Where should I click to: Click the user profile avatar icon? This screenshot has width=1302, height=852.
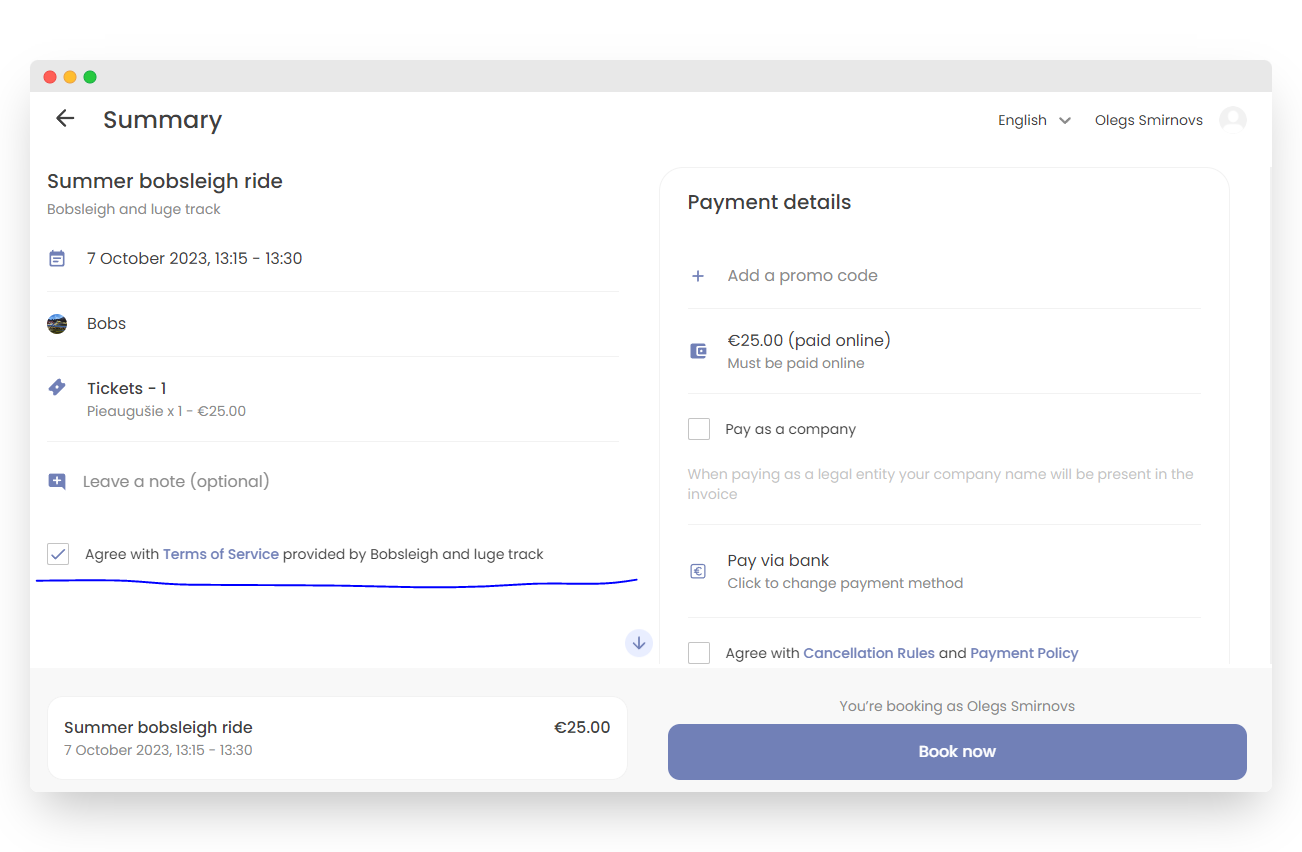1233,120
